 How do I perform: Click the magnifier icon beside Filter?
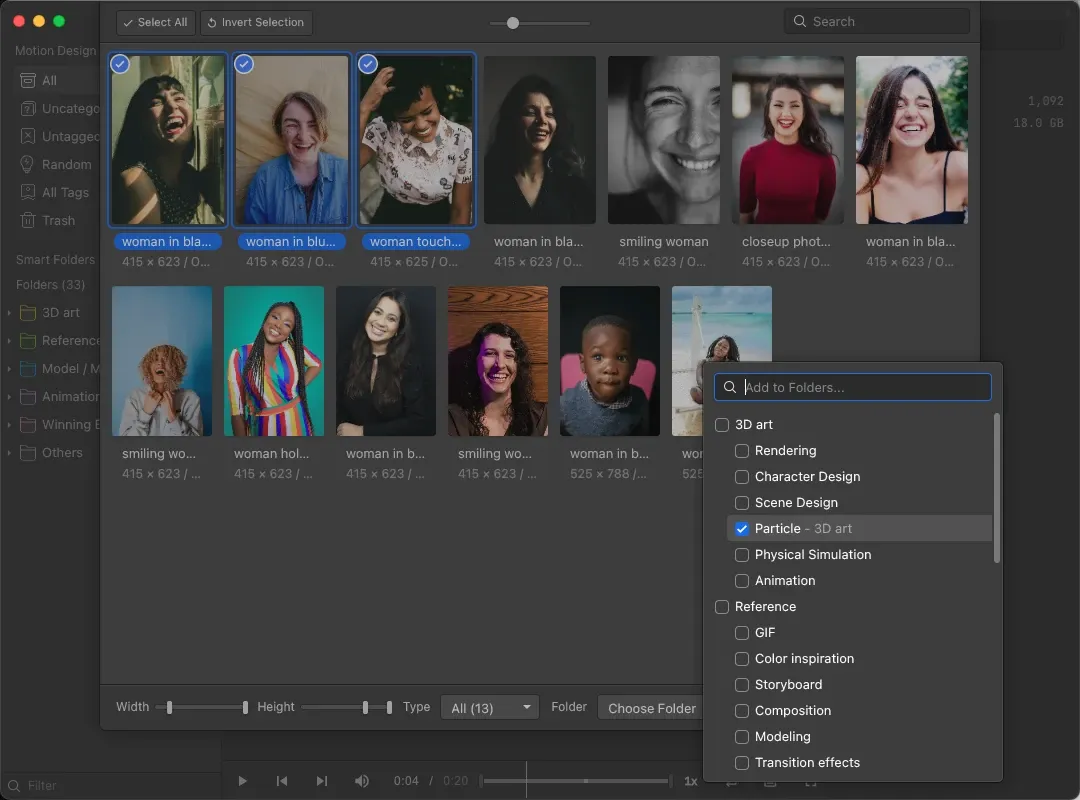(x=14, y=786)
